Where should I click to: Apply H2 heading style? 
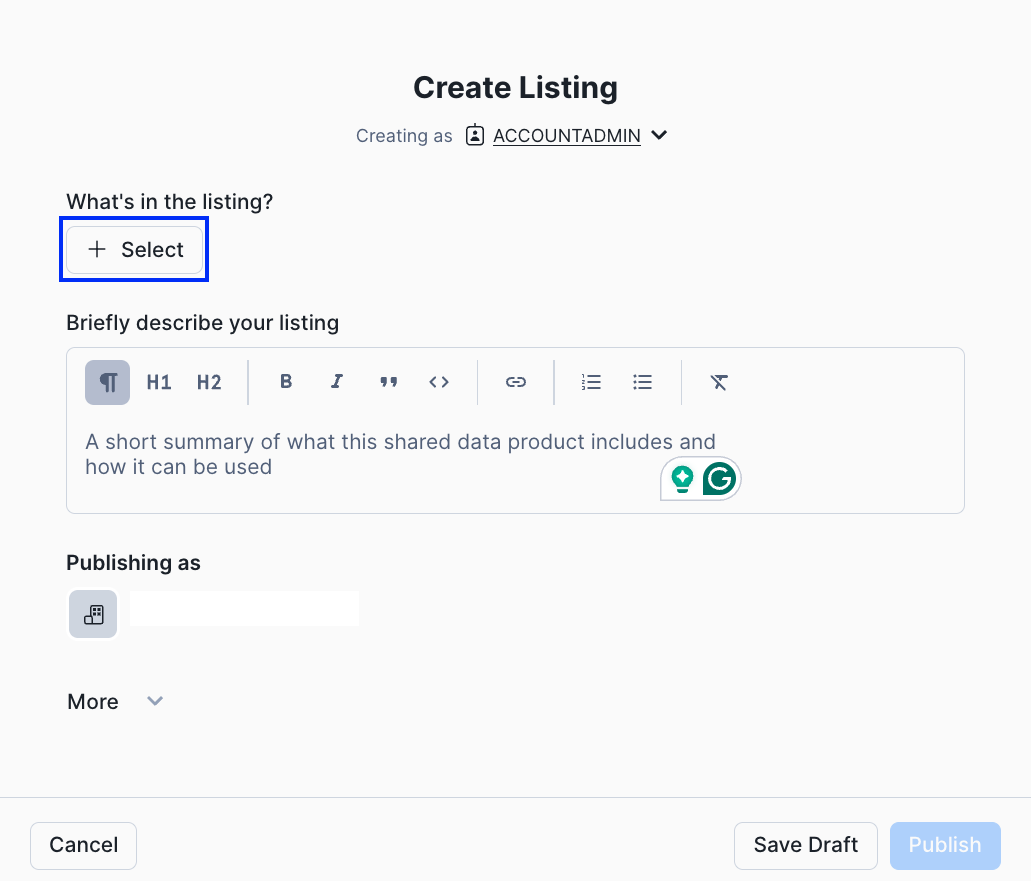coord(209,382)
